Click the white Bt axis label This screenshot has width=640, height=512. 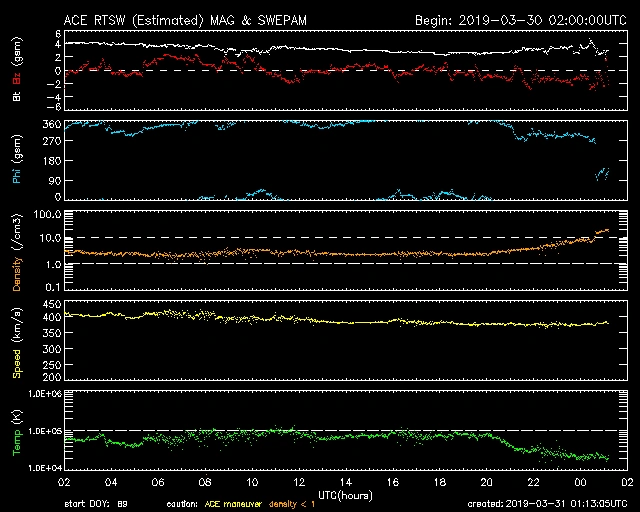[16, 97]
